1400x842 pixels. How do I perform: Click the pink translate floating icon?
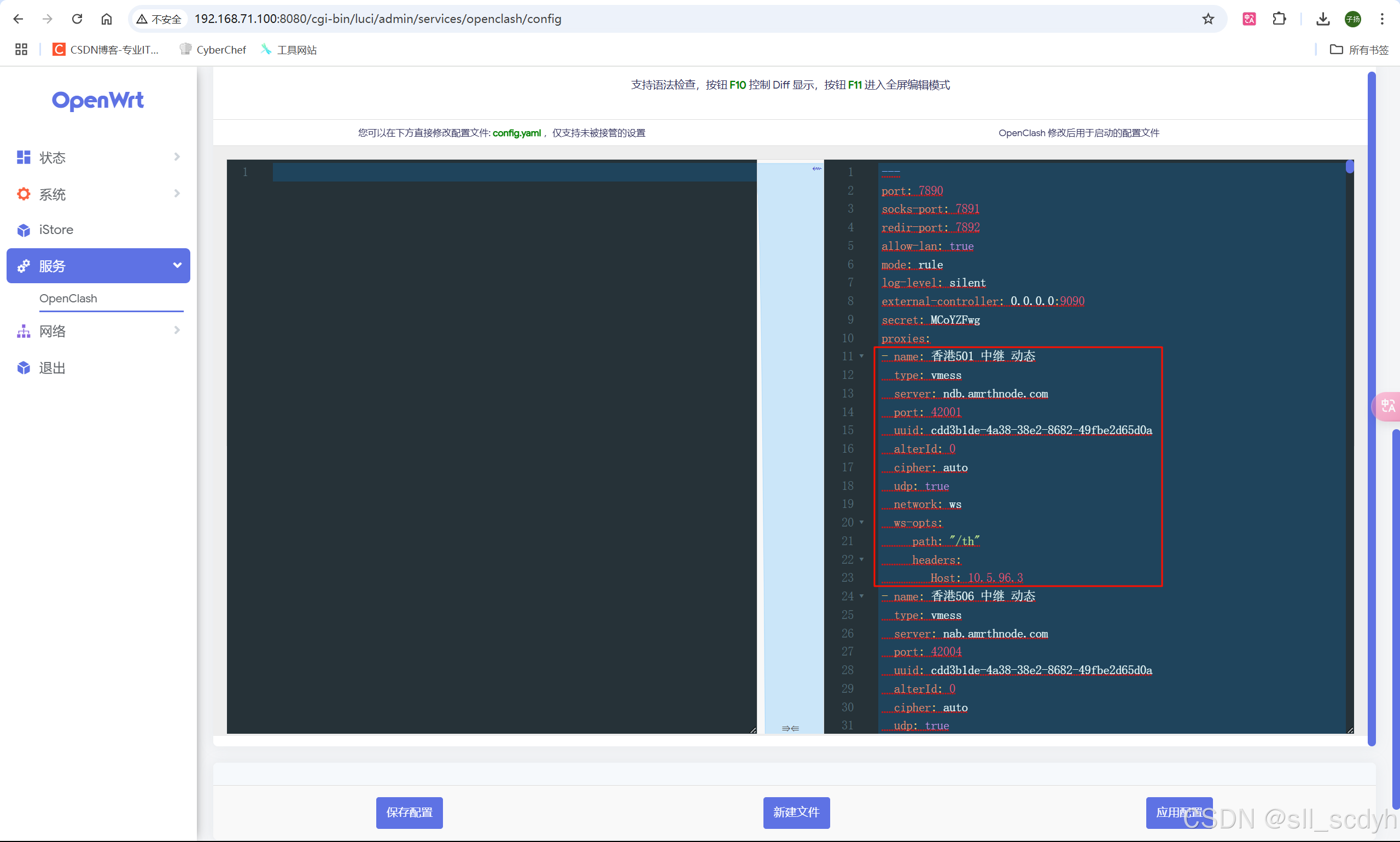1387,406
